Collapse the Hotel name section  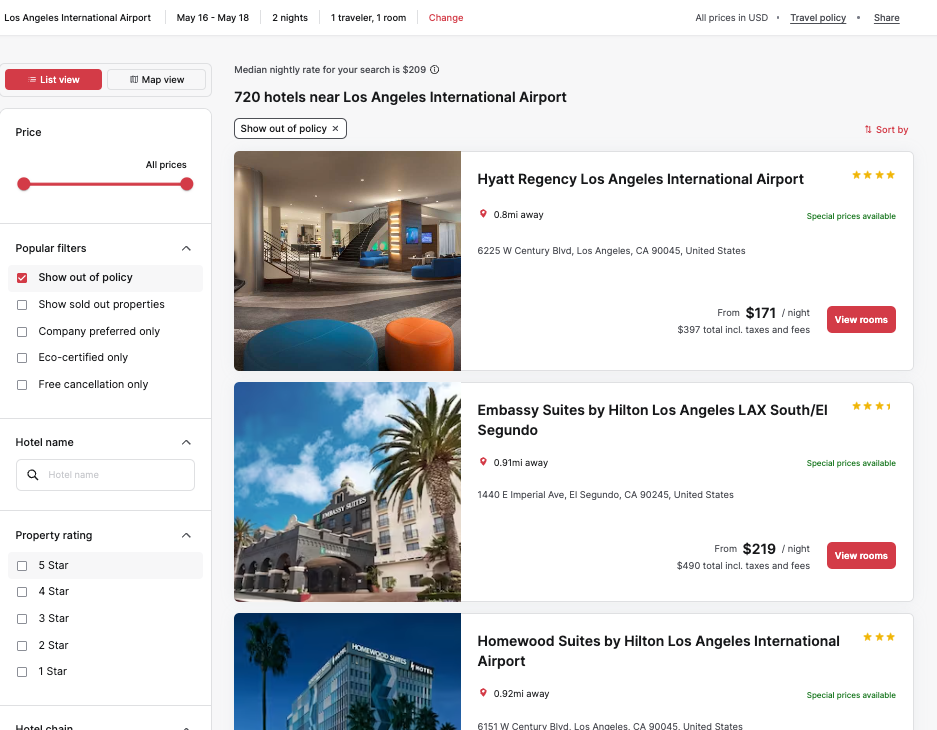click(186, 442)
